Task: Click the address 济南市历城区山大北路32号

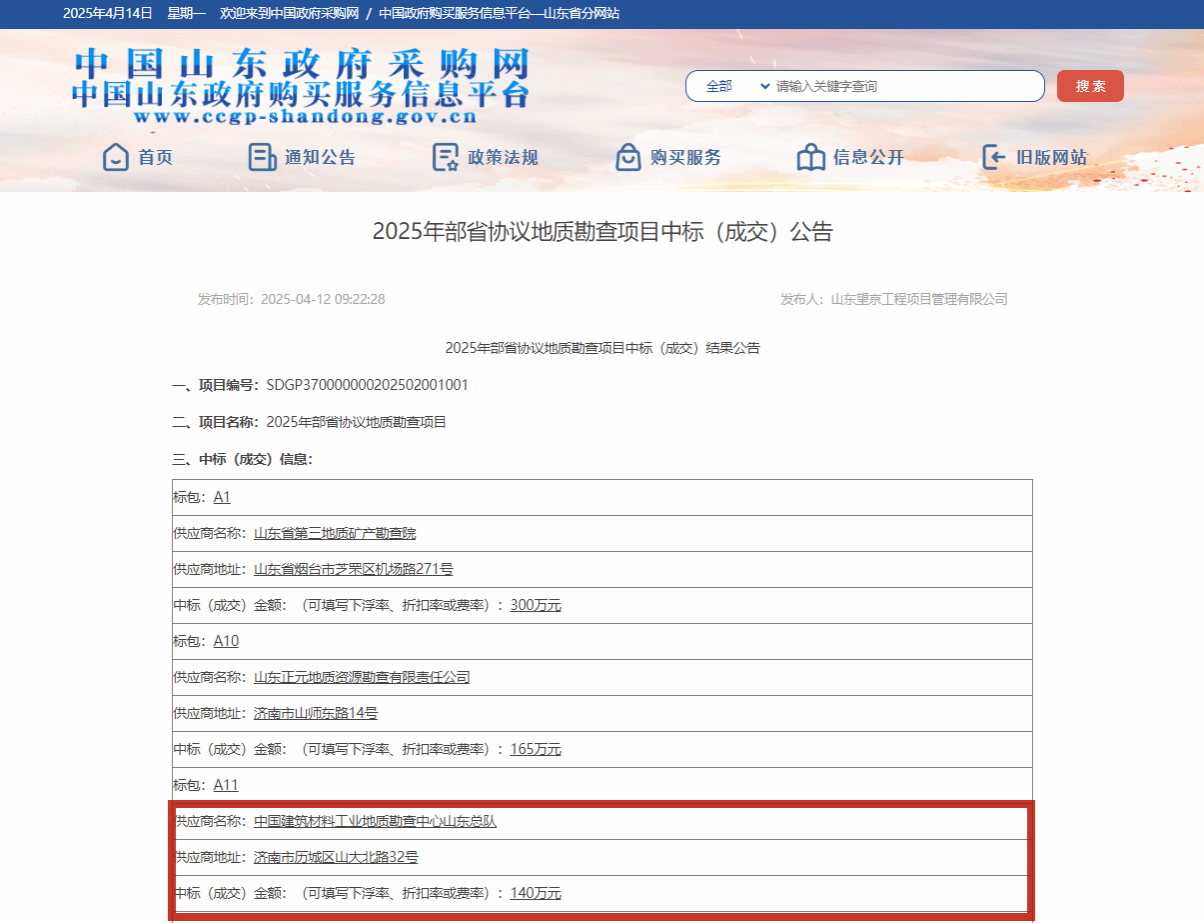Action: tap(336, 857)
